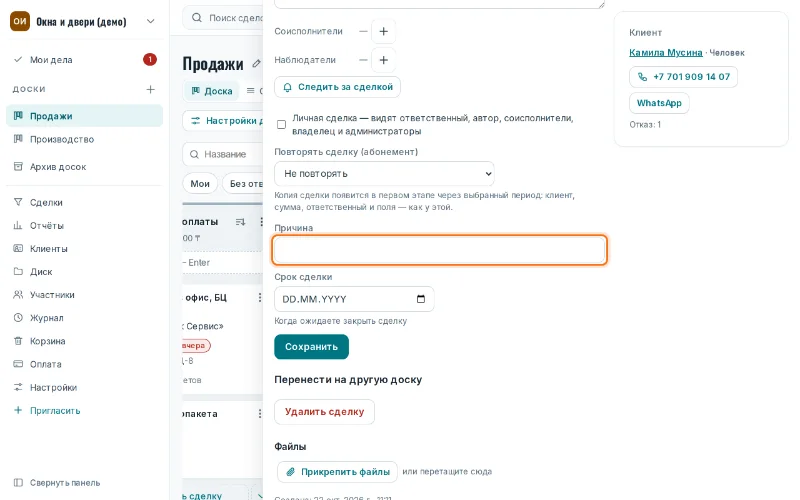The height and width of the screenshot is (500, 800).
Task: Call the number +7 701 909 14 07
Action: 683,77
